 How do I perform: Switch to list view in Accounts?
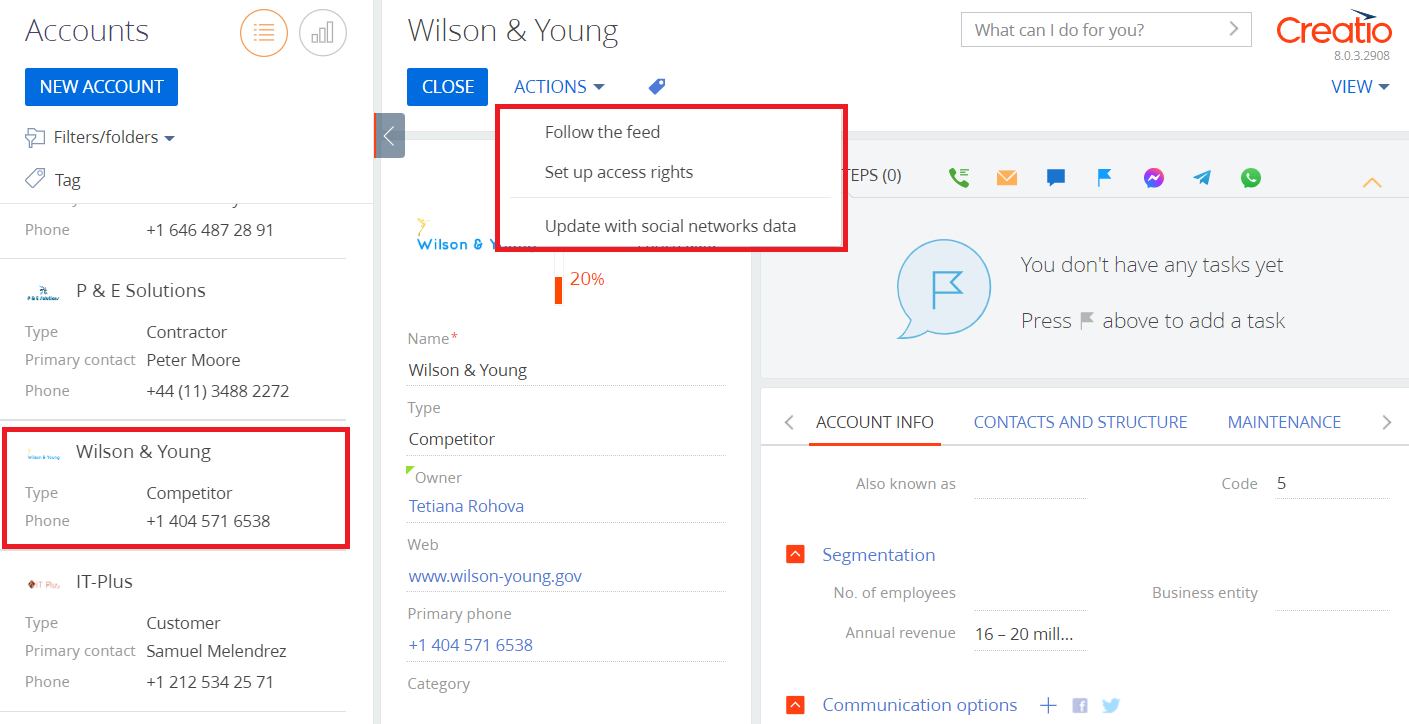[264, 33]
